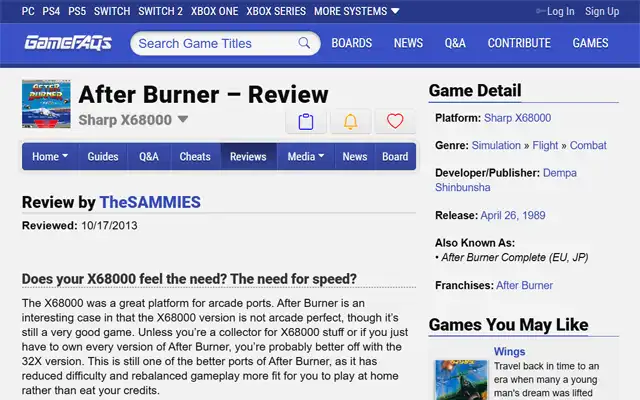Select PC system link
Image resolution: width=640 pixels, height=400 pixels.
[x=28, y=11]
